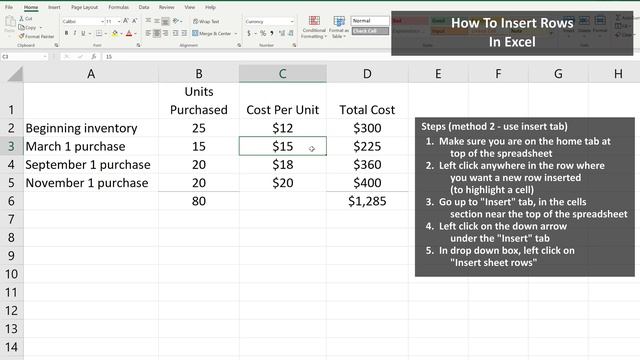Screen dimensions: 640x360
Task: Decrease font size with smaller A
Action: pyautogui.click(x=134, y=21)
